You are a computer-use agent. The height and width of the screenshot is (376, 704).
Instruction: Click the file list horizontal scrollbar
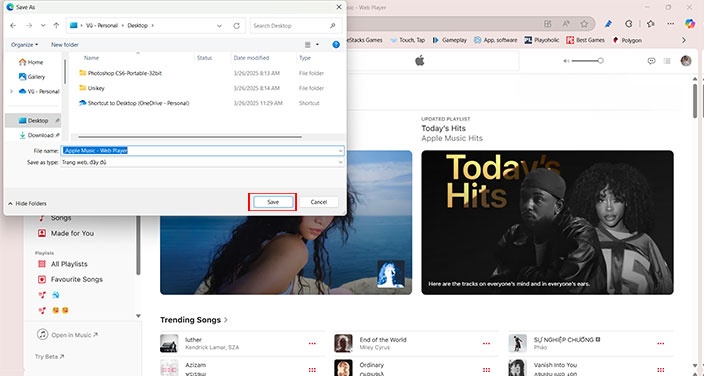click(x=190, y=137)
